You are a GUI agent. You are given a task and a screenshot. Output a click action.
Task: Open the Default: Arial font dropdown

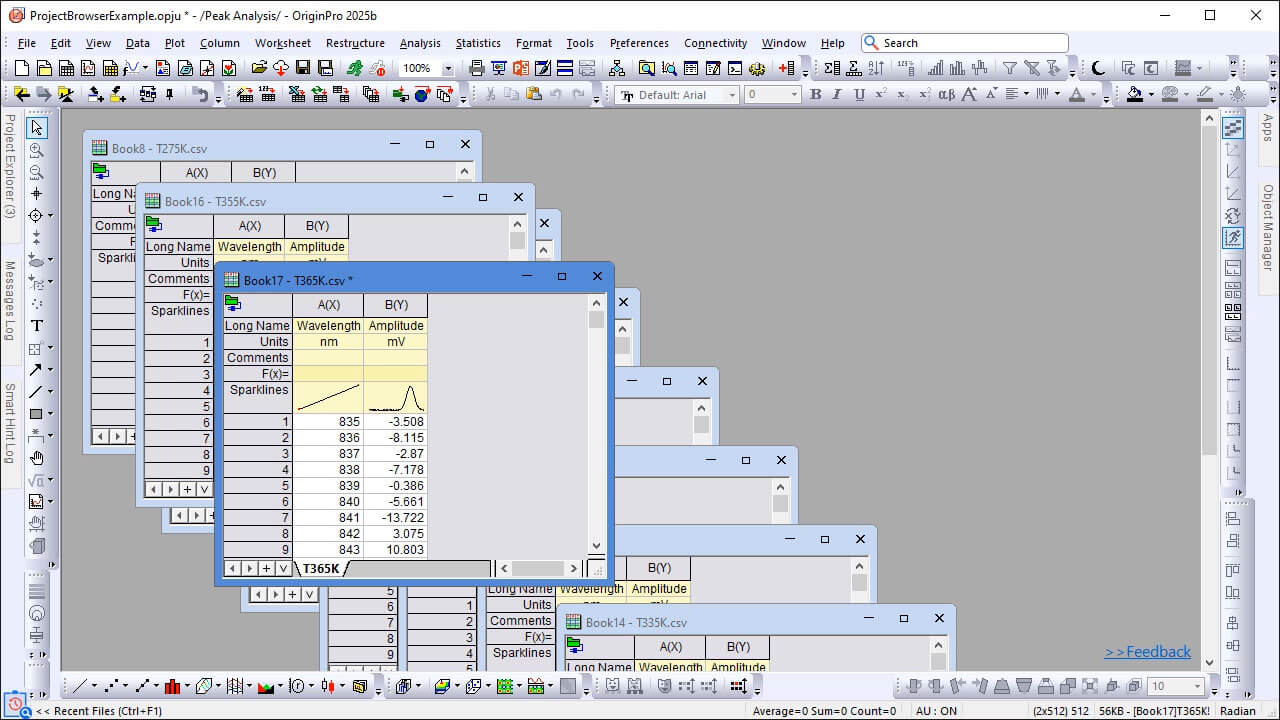[732, 95]
